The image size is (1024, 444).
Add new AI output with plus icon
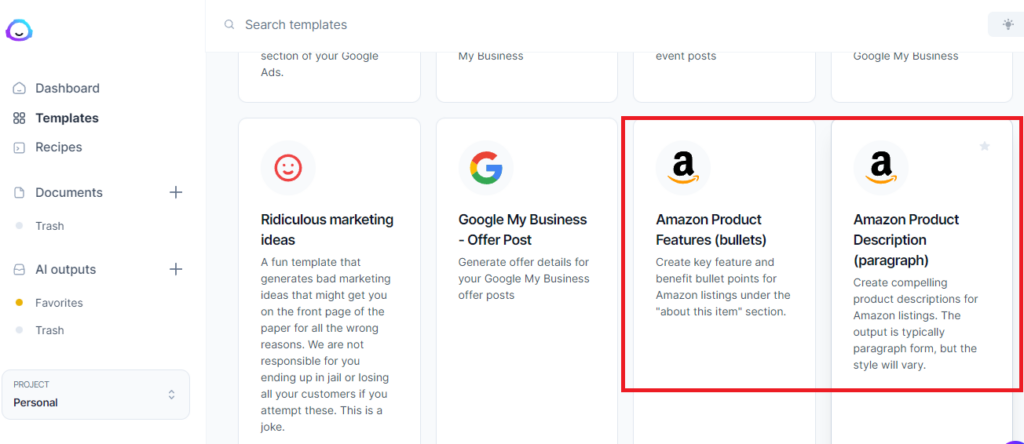point(176,269)
